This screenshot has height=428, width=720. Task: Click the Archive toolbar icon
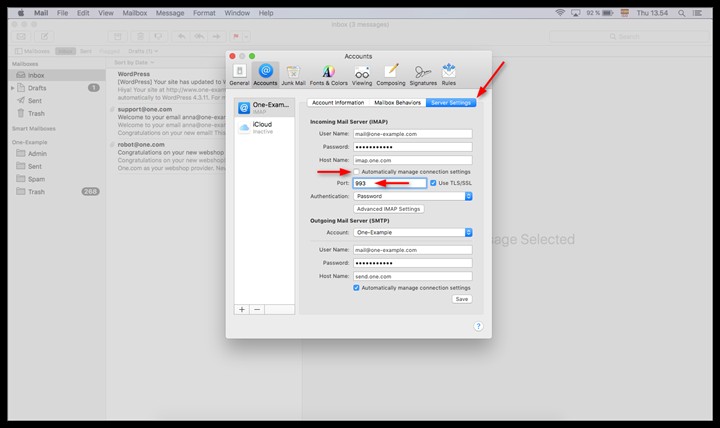pos(118,36)
